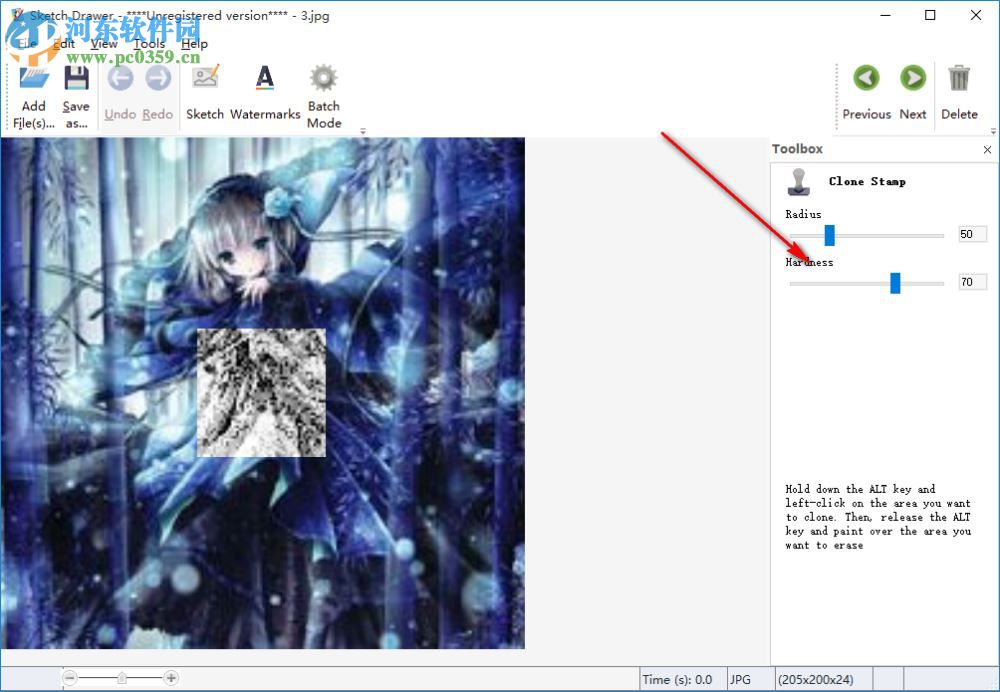The width and height of the screenshot is (1000, 692).
Task: Click the zoom in plus button
Action: (172, 677)
